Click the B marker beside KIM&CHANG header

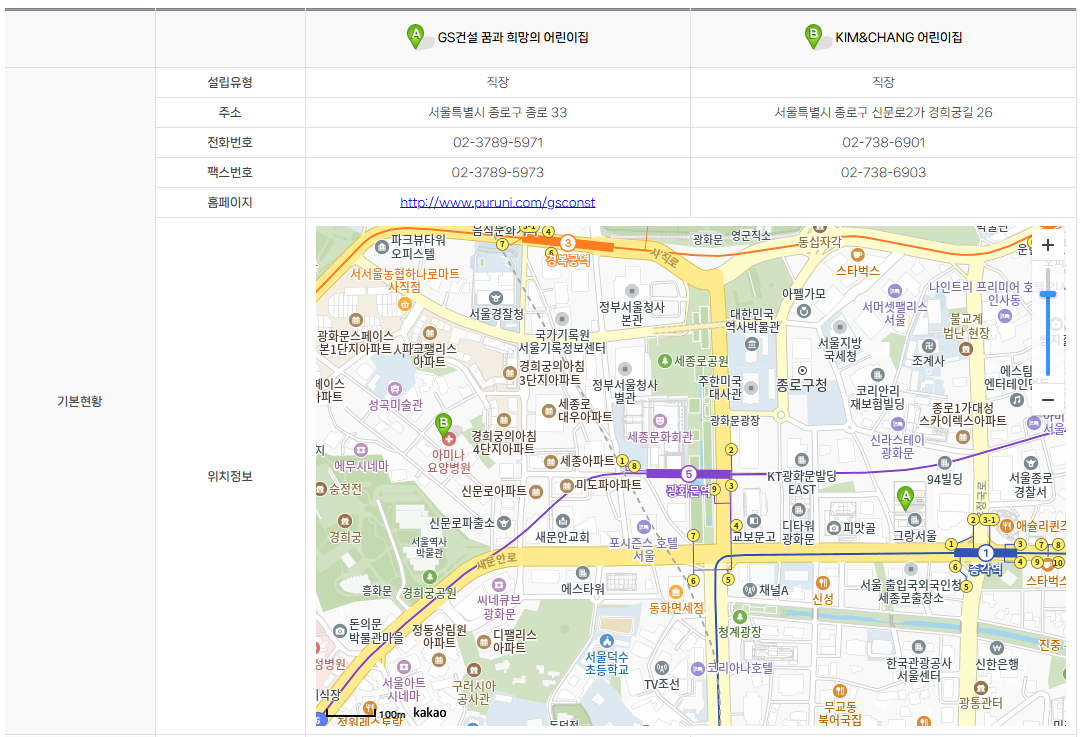[x=813, y=36]
